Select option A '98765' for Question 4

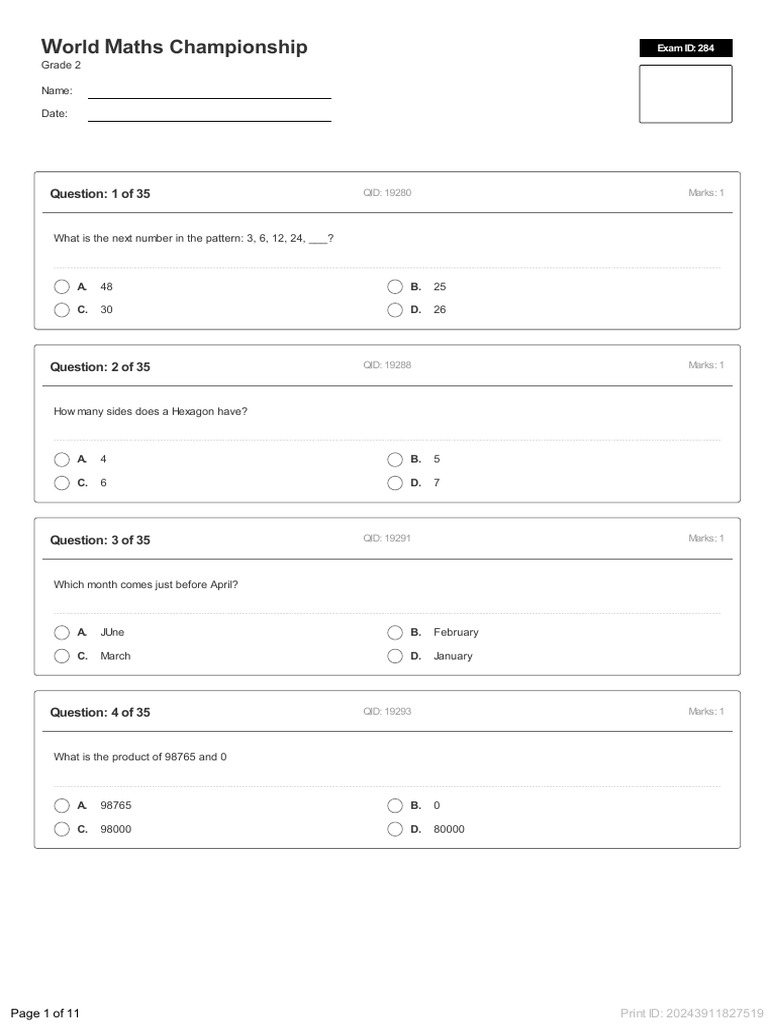[x=62, y=806]
